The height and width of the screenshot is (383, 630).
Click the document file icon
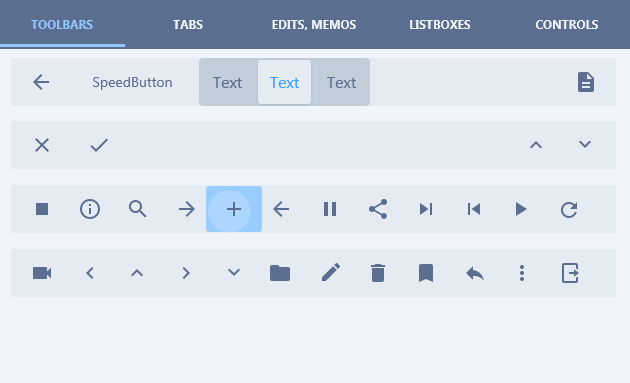[586, 82]
